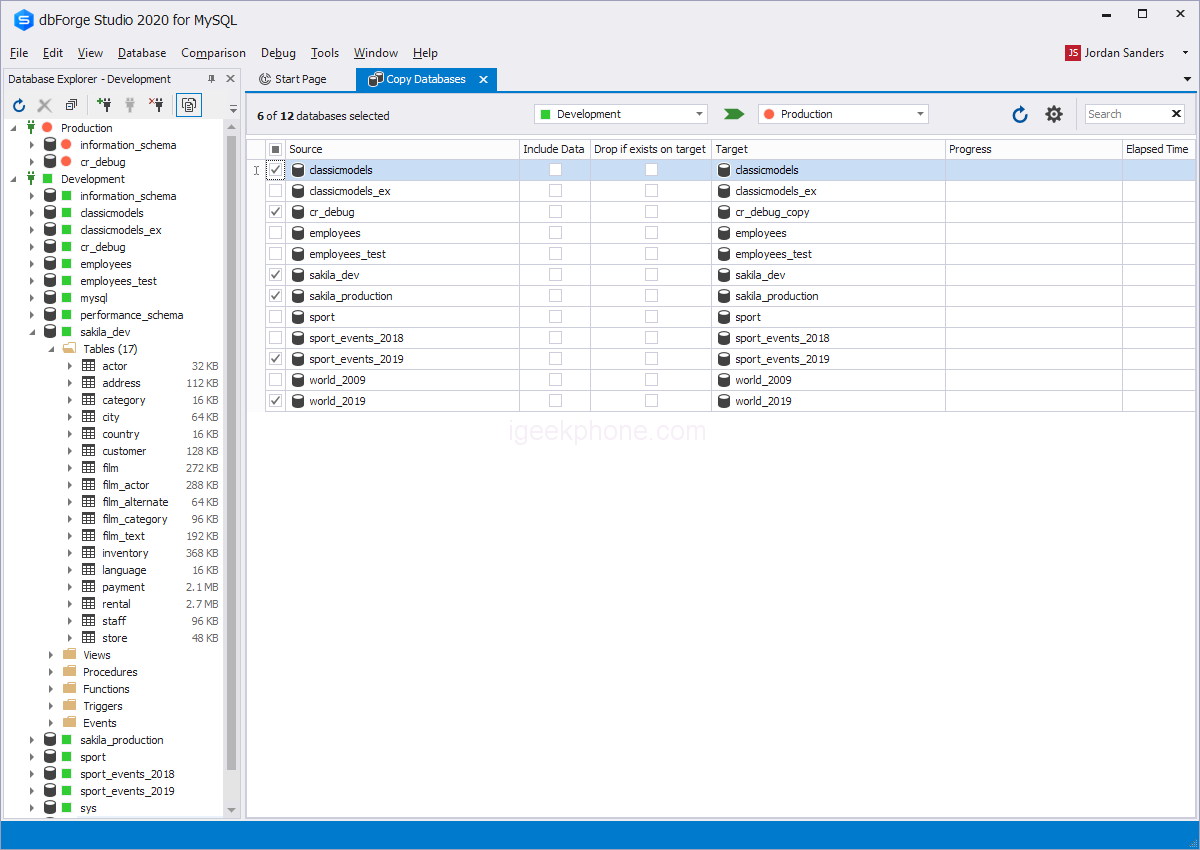Click the highlighted copy databases explorer icon
1200x850 pixels.
click(189, 104)
